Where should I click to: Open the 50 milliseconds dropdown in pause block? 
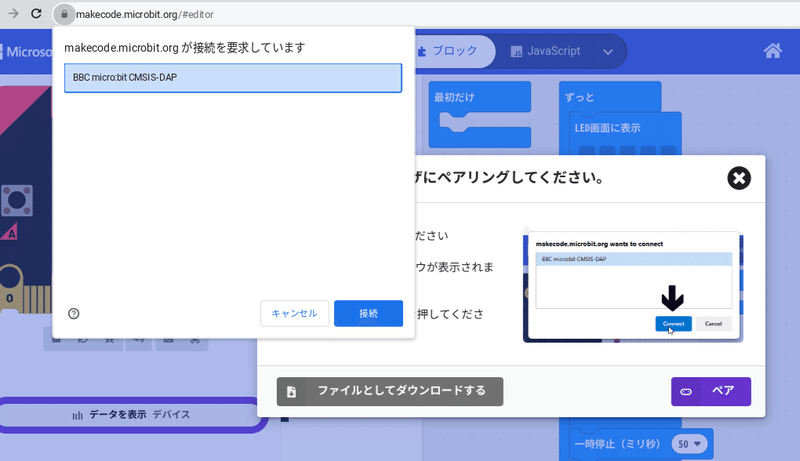point(690,444)
